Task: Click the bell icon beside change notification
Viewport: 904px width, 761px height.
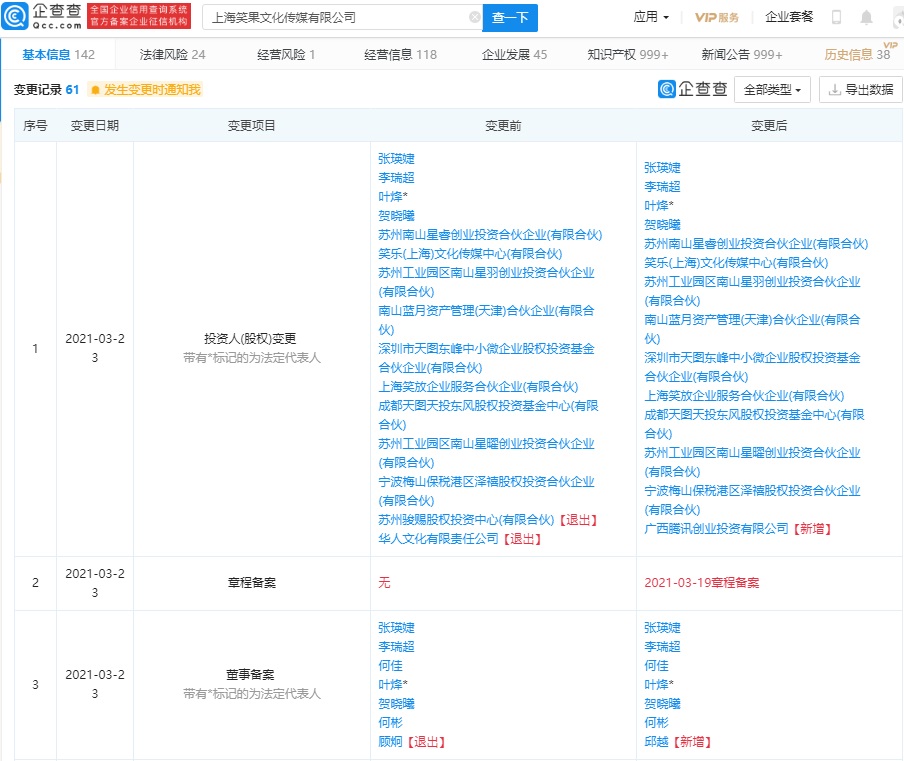Action: (96, 90)
